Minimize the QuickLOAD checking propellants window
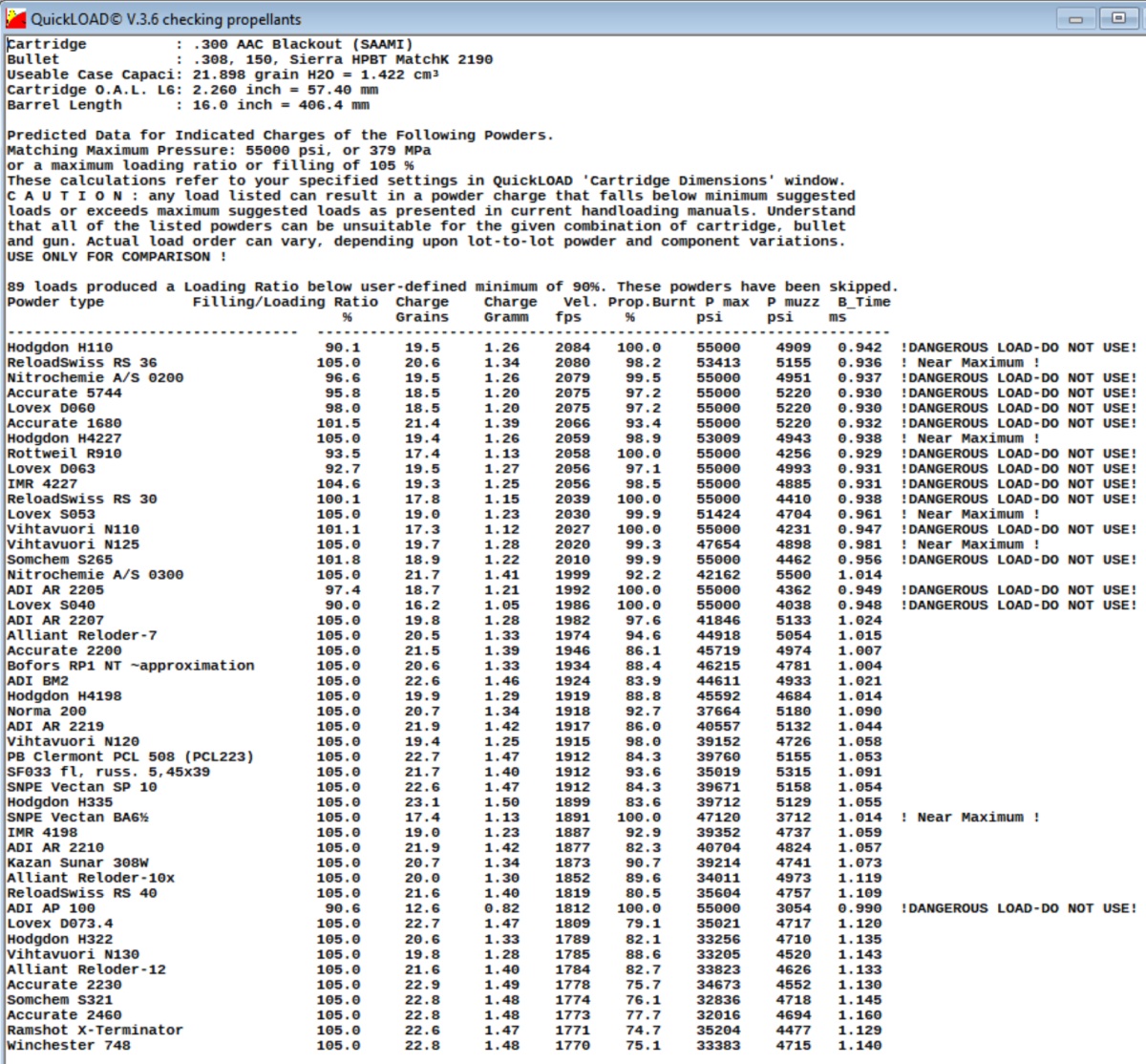The image size is (1146, 1064). [1075, 18]
